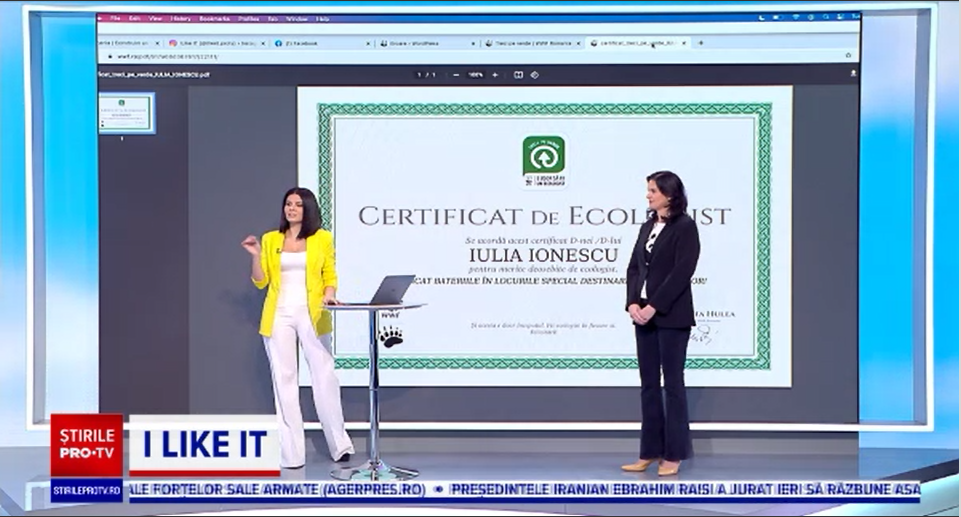Open the Profiles menu
This screenshot has height=517, width=961.
pos(249,18)
